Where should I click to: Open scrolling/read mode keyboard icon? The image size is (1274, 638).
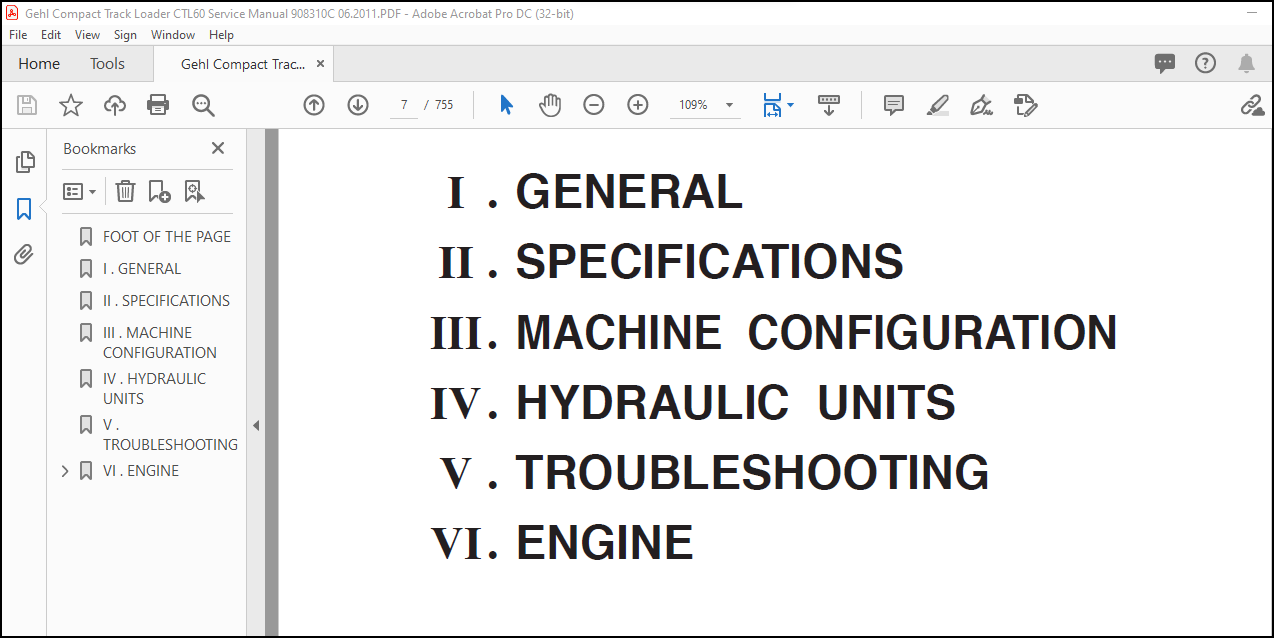[829, 105]
